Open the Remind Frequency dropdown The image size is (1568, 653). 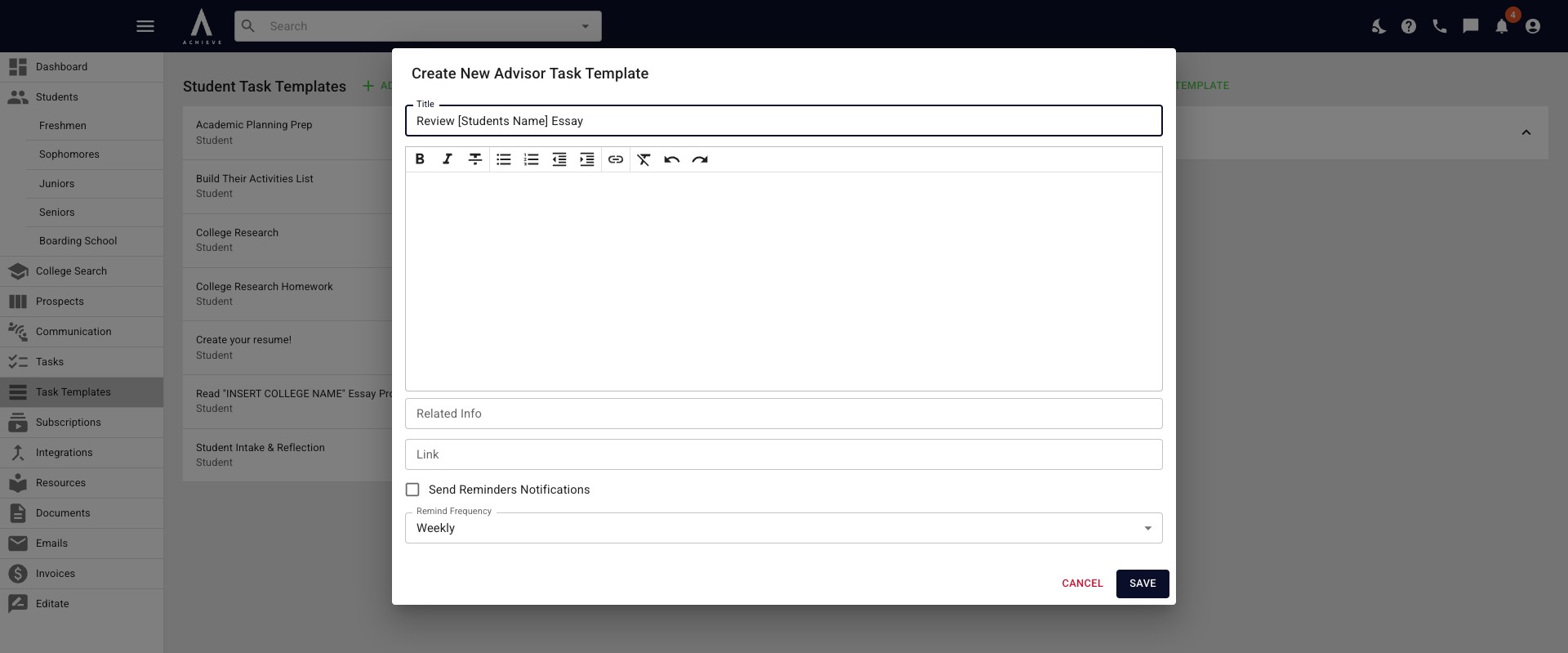[784, 528]
